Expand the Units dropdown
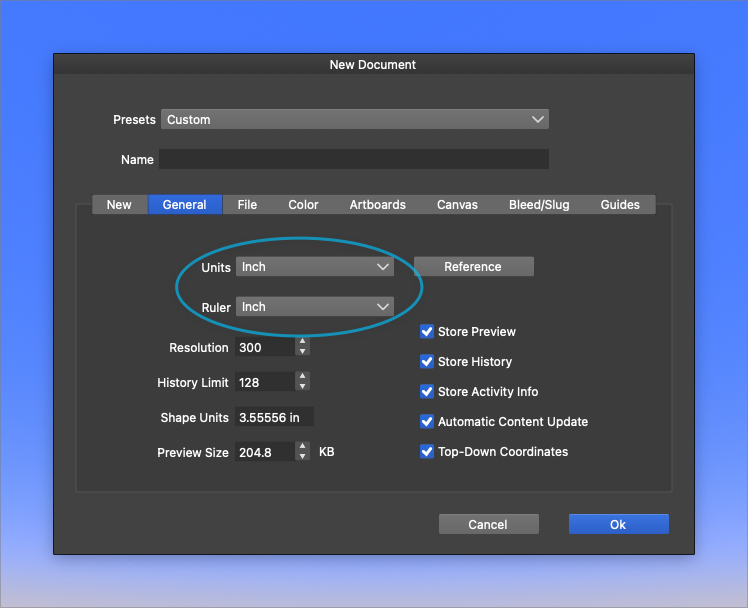This screenshot has height=608, width=748. (x=314, y=267)
